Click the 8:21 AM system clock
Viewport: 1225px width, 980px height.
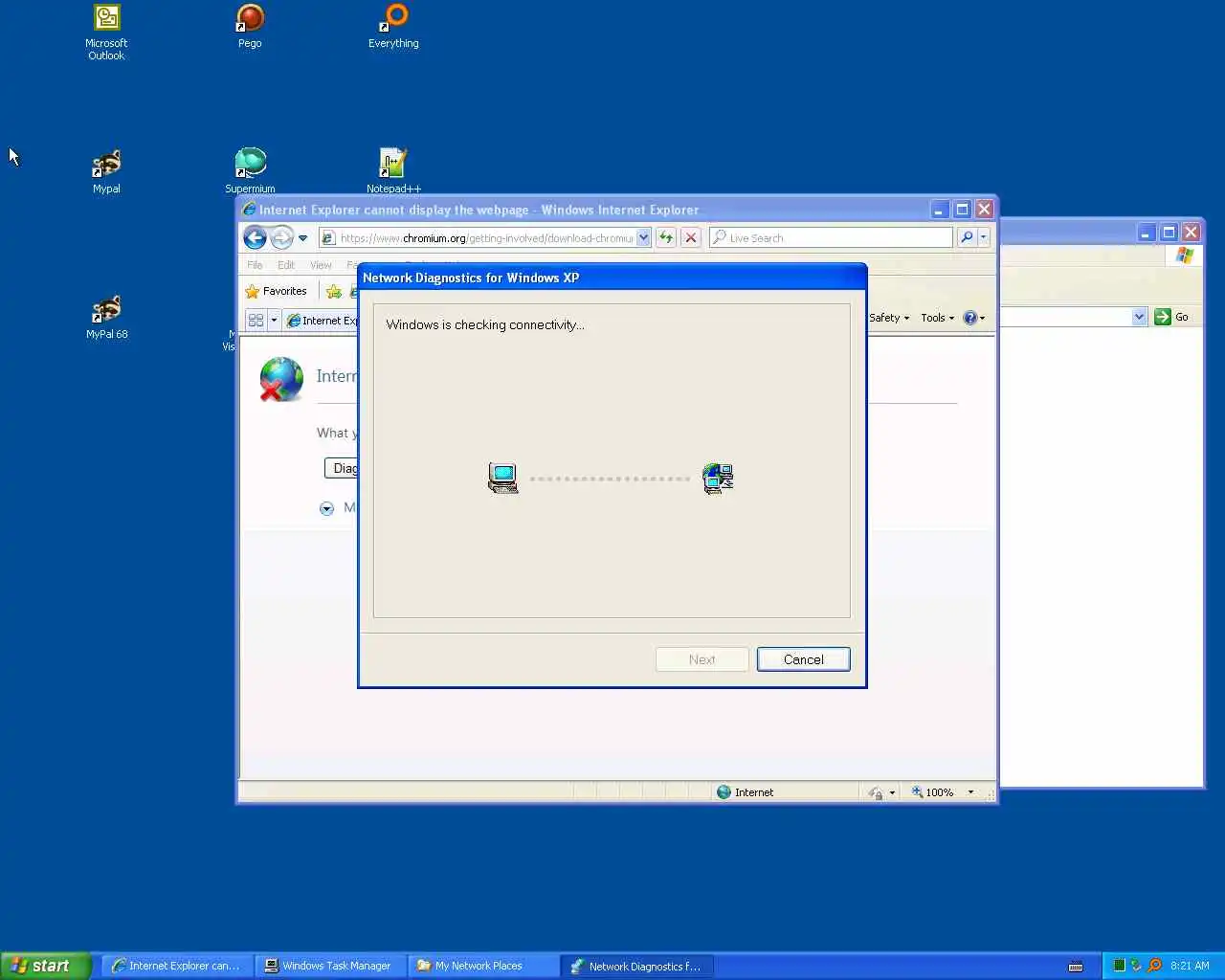click(1190, 966)
